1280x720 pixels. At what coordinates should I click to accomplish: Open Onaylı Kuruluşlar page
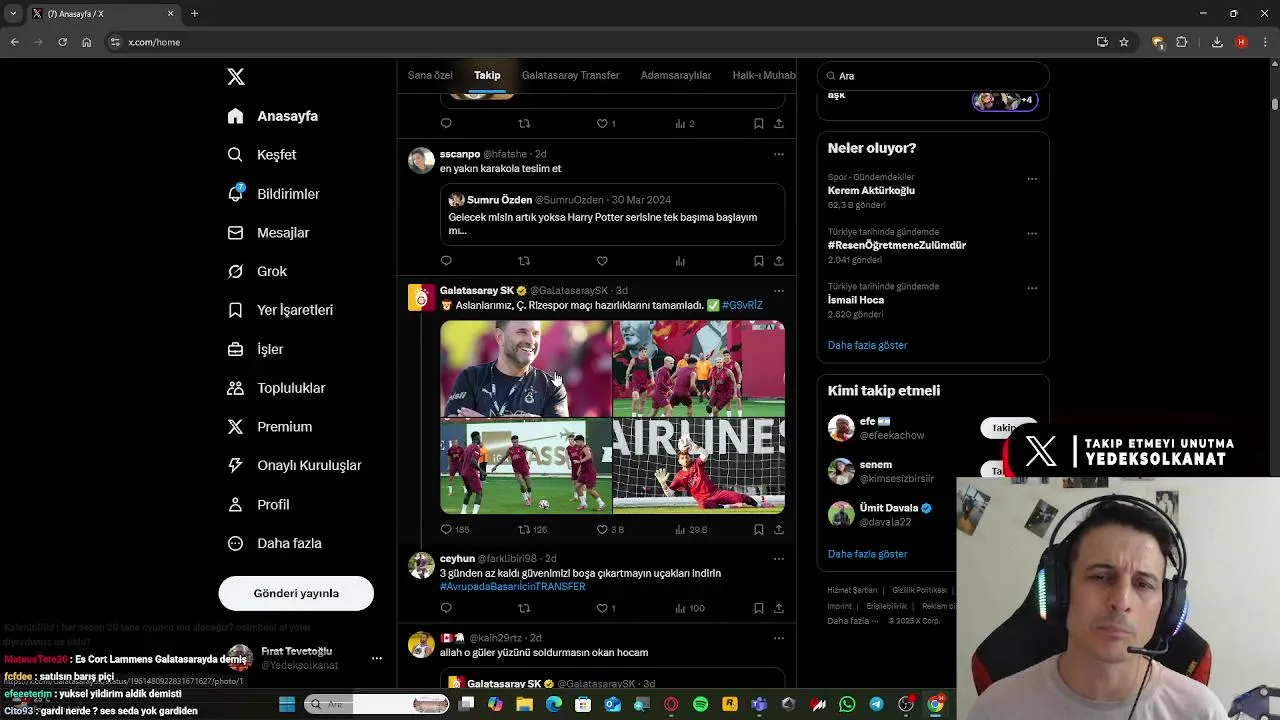pyautogui.click(x=294, y=465)
